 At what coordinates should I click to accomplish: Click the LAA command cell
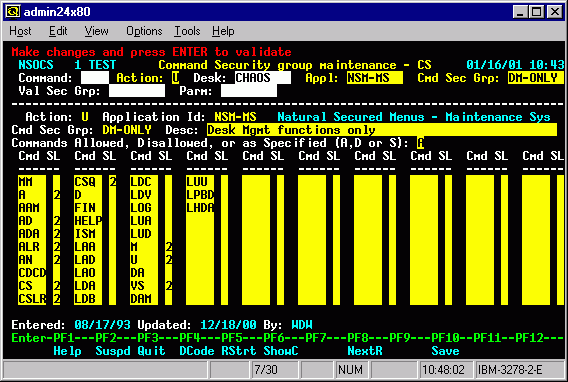pos(88,247)
